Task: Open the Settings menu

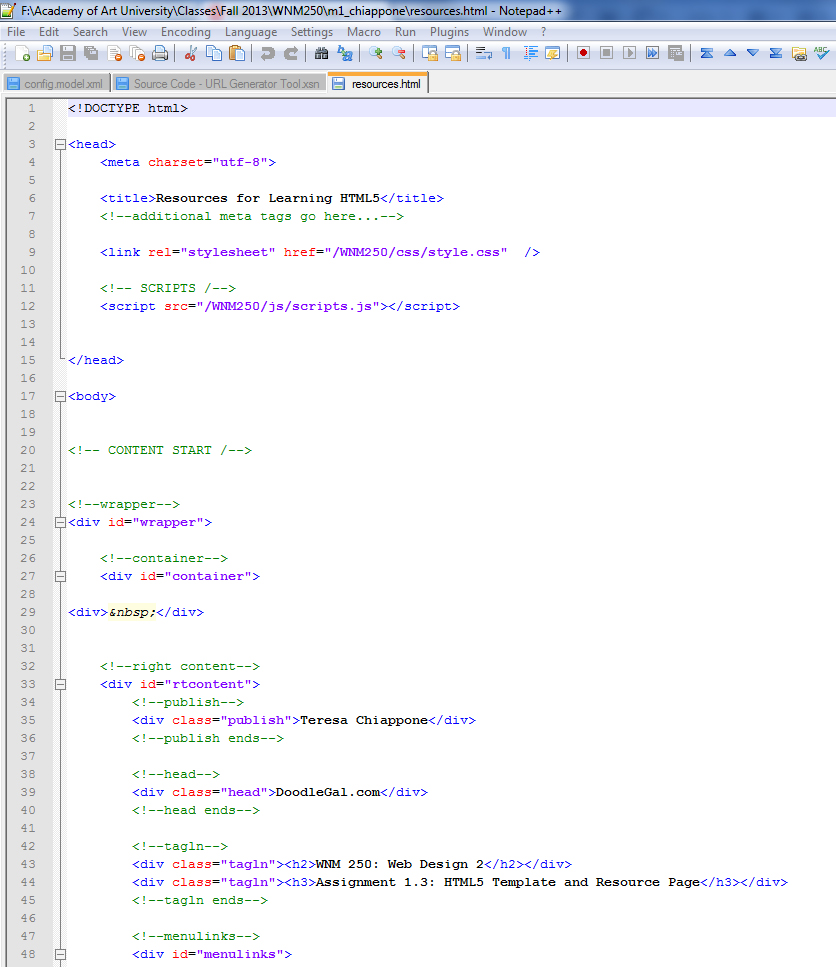Action: (x=312, y=32)
